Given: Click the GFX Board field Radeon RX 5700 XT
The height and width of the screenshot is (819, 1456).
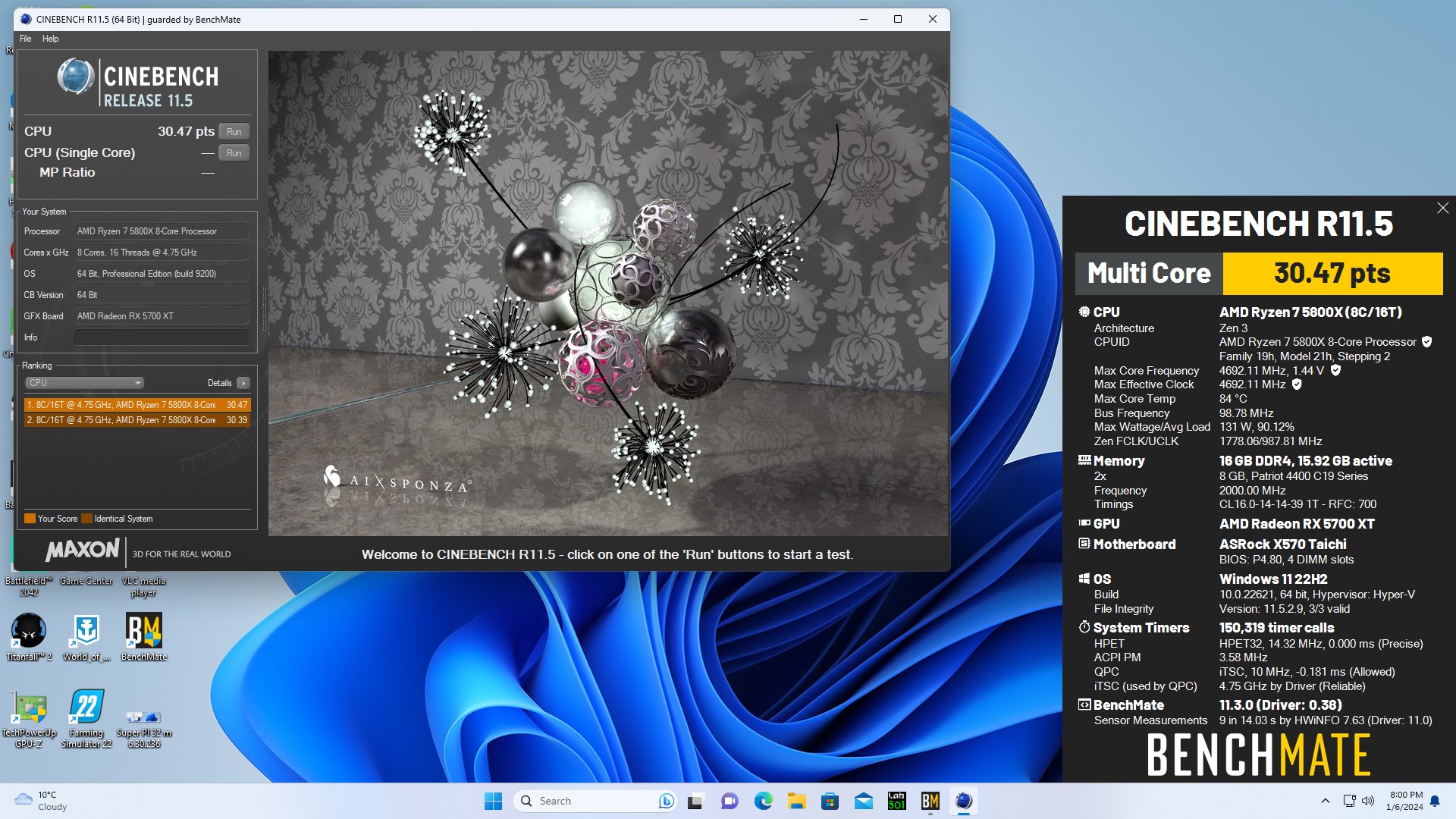Looking at the screenshot, I should coord(162,316).
